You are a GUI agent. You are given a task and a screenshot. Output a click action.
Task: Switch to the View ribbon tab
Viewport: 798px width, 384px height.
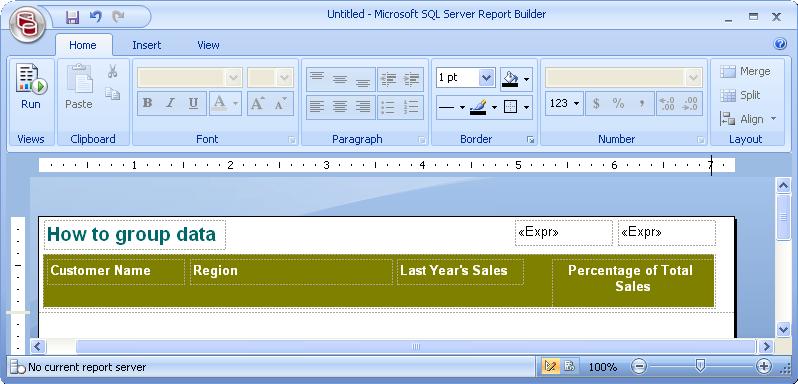click(x=208, y=45)
